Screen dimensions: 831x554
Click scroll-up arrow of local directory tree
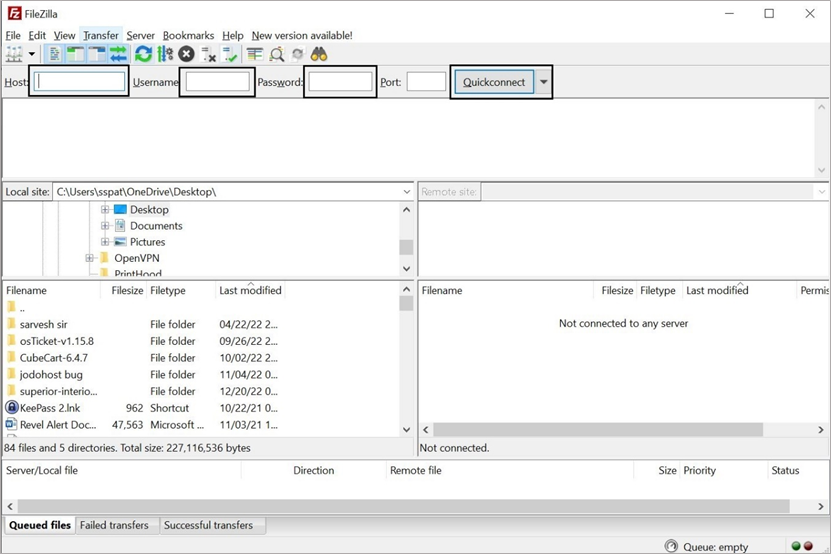[406, 209]
